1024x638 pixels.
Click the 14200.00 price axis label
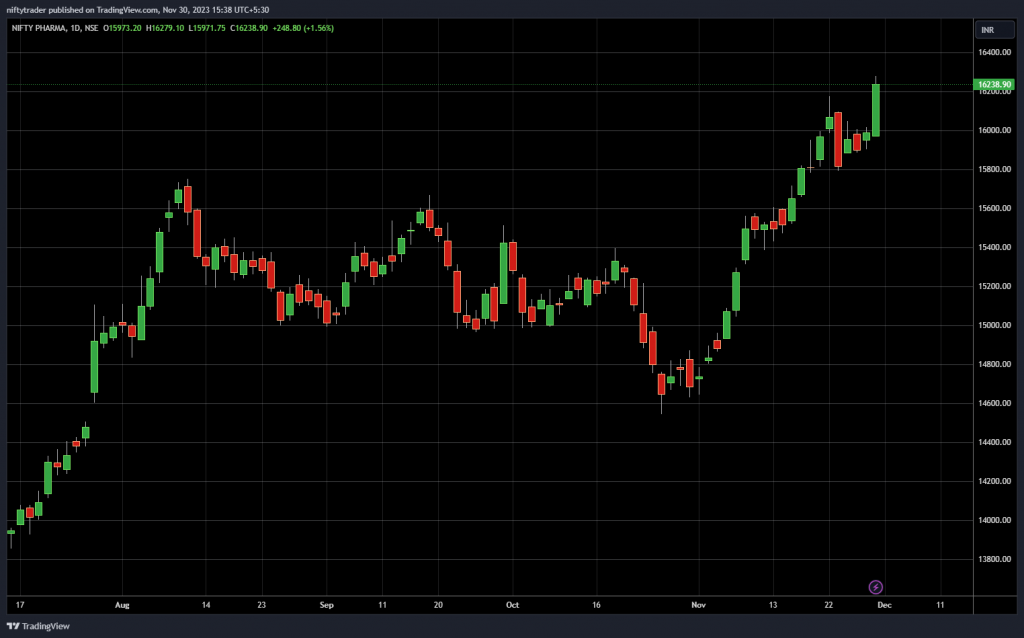pyautogui.click(x=994, y=481)
